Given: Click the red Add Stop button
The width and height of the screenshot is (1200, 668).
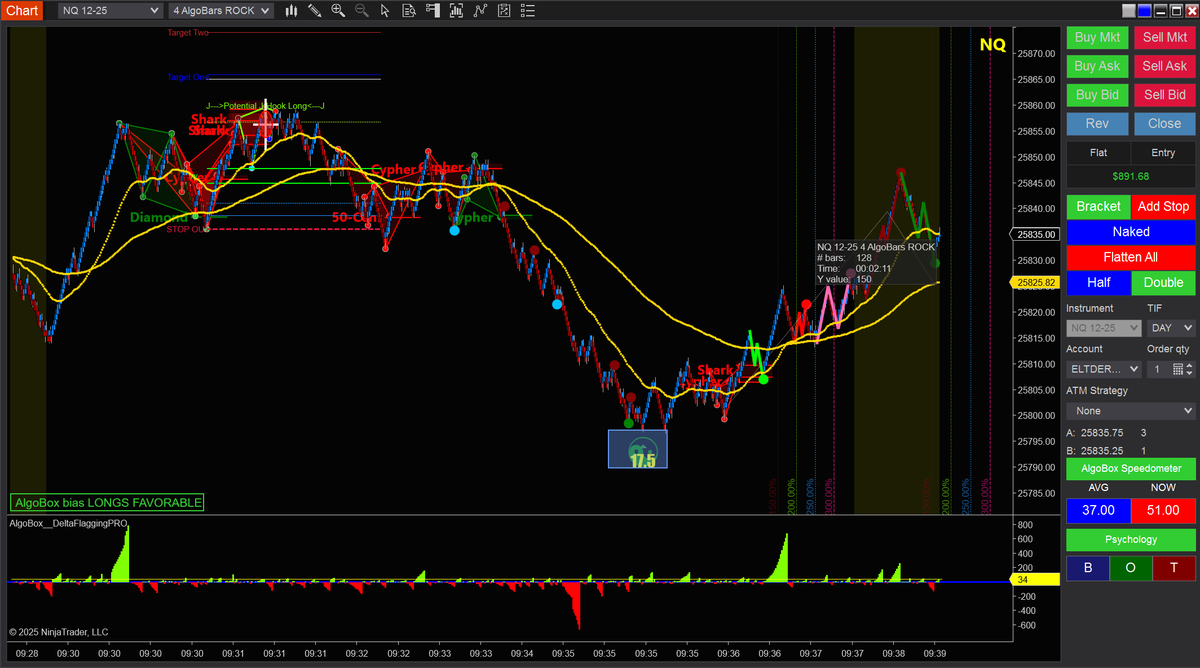Looking at the screenshot, I should pyautogui.click(x=1163, y=206).
